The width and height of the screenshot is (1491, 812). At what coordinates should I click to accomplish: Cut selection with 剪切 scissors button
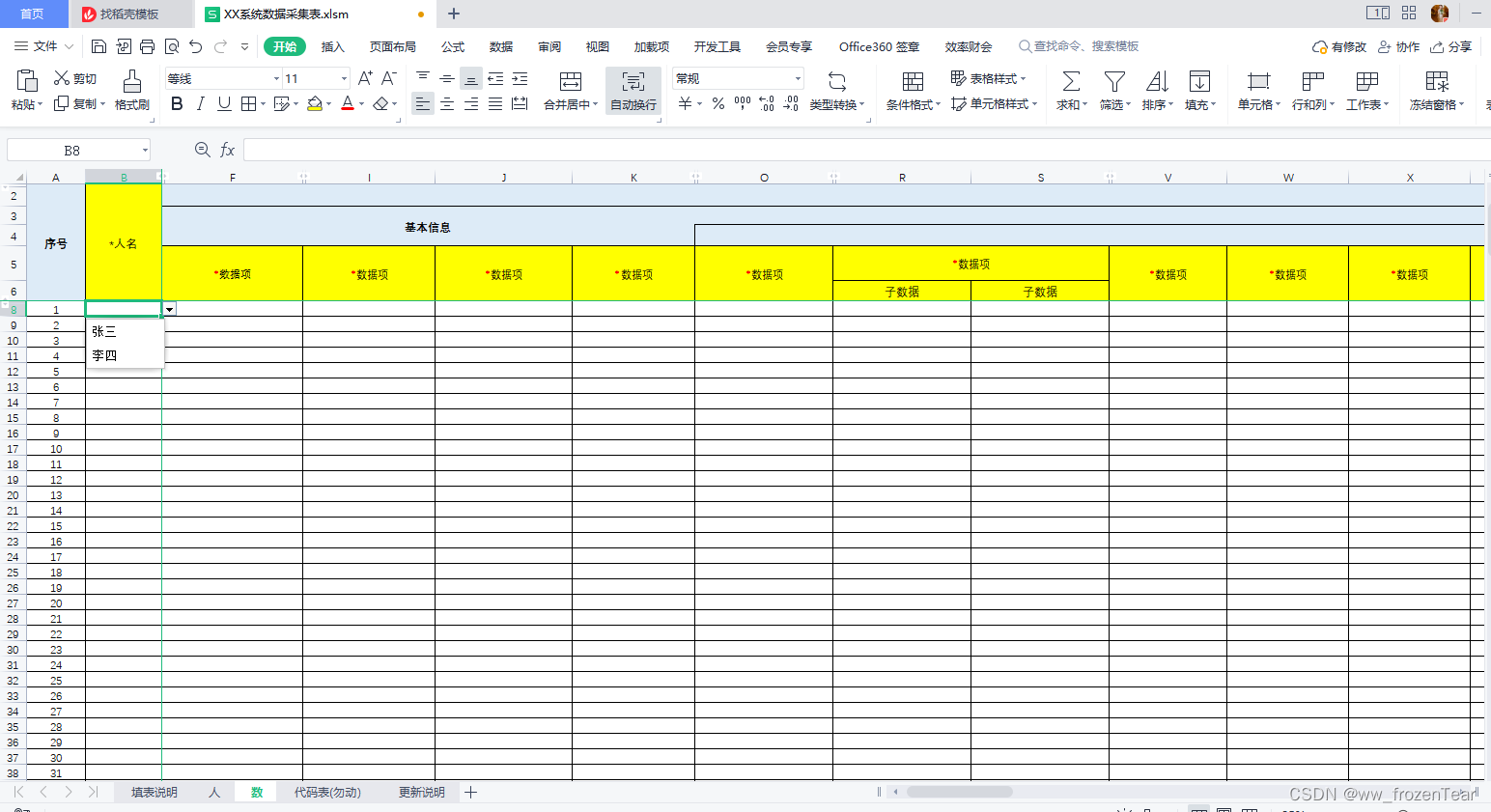pyautogui.click(x=74, y=78)
